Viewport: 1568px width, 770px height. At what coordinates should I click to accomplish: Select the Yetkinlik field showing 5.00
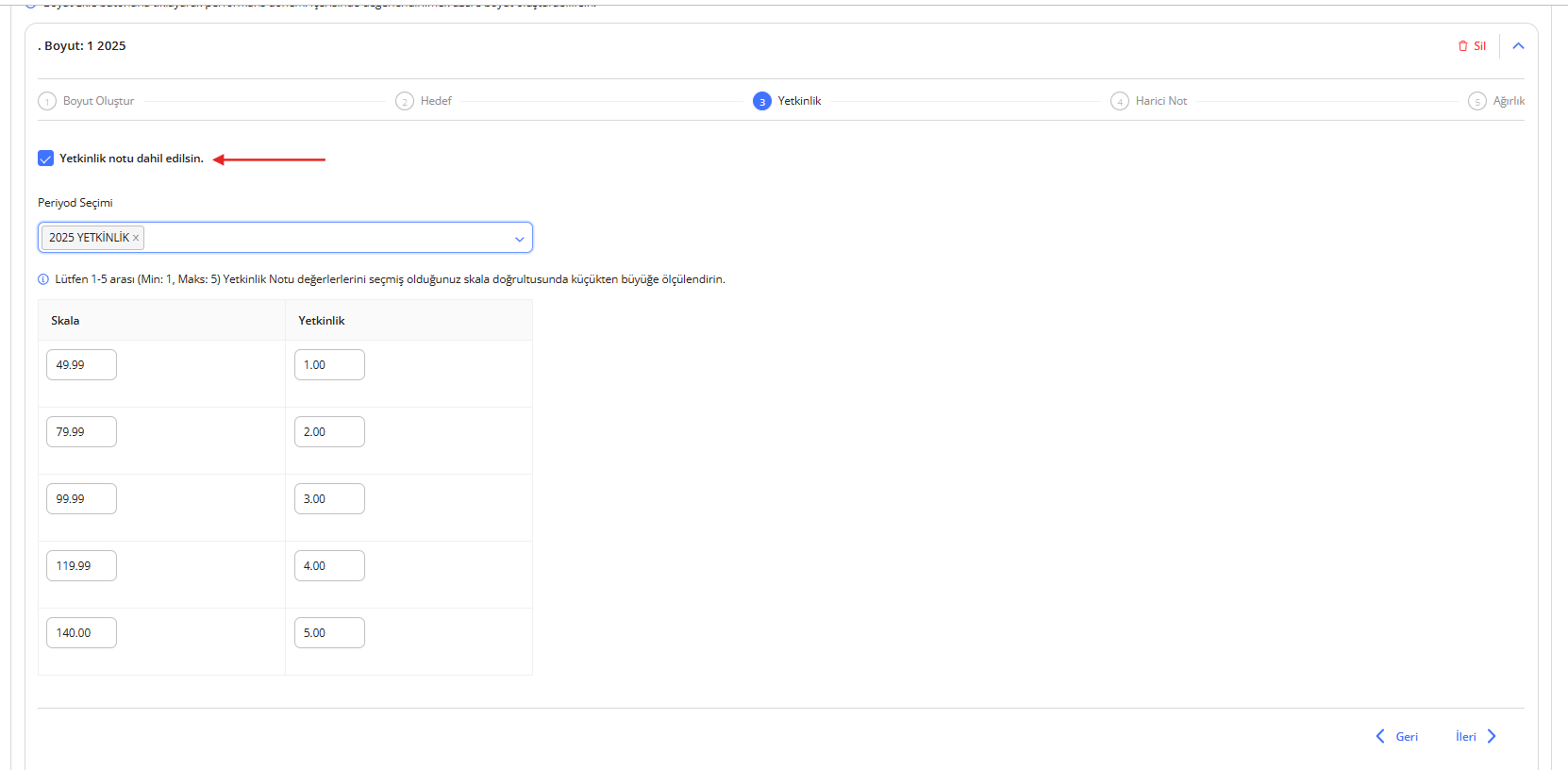point(329,633)
